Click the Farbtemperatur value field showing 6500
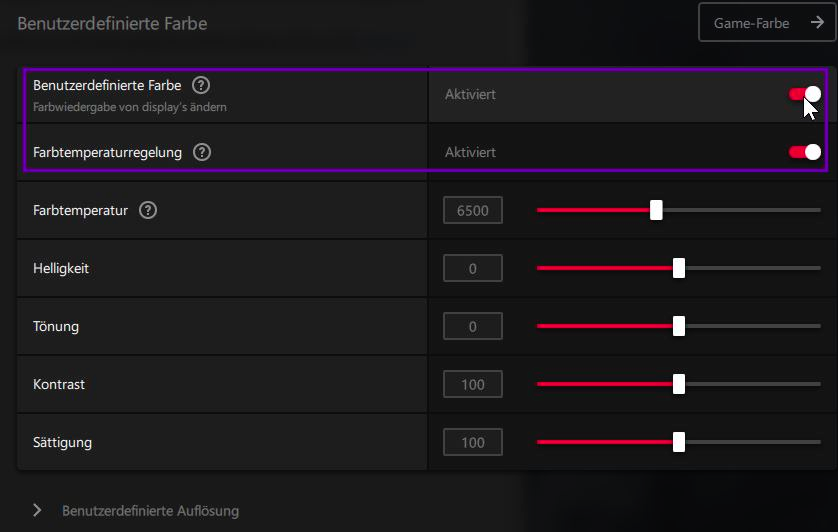 (473, 210)
